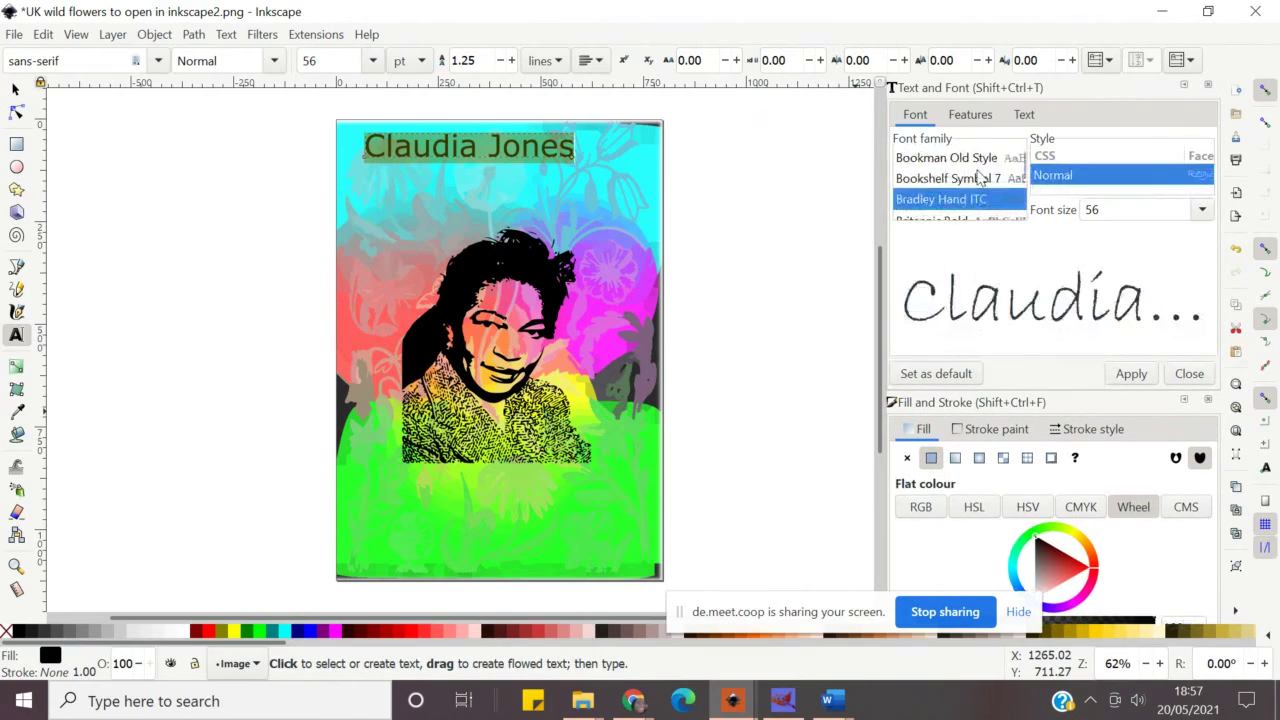Click the Hide link on sharing bar
The height and width of the screenshot is (720, 1280).
tap(1018, 612)
